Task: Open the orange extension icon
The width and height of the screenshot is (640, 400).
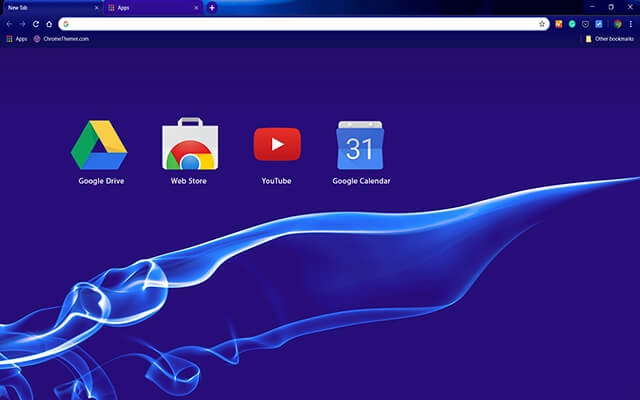Action: click(559, 24)
